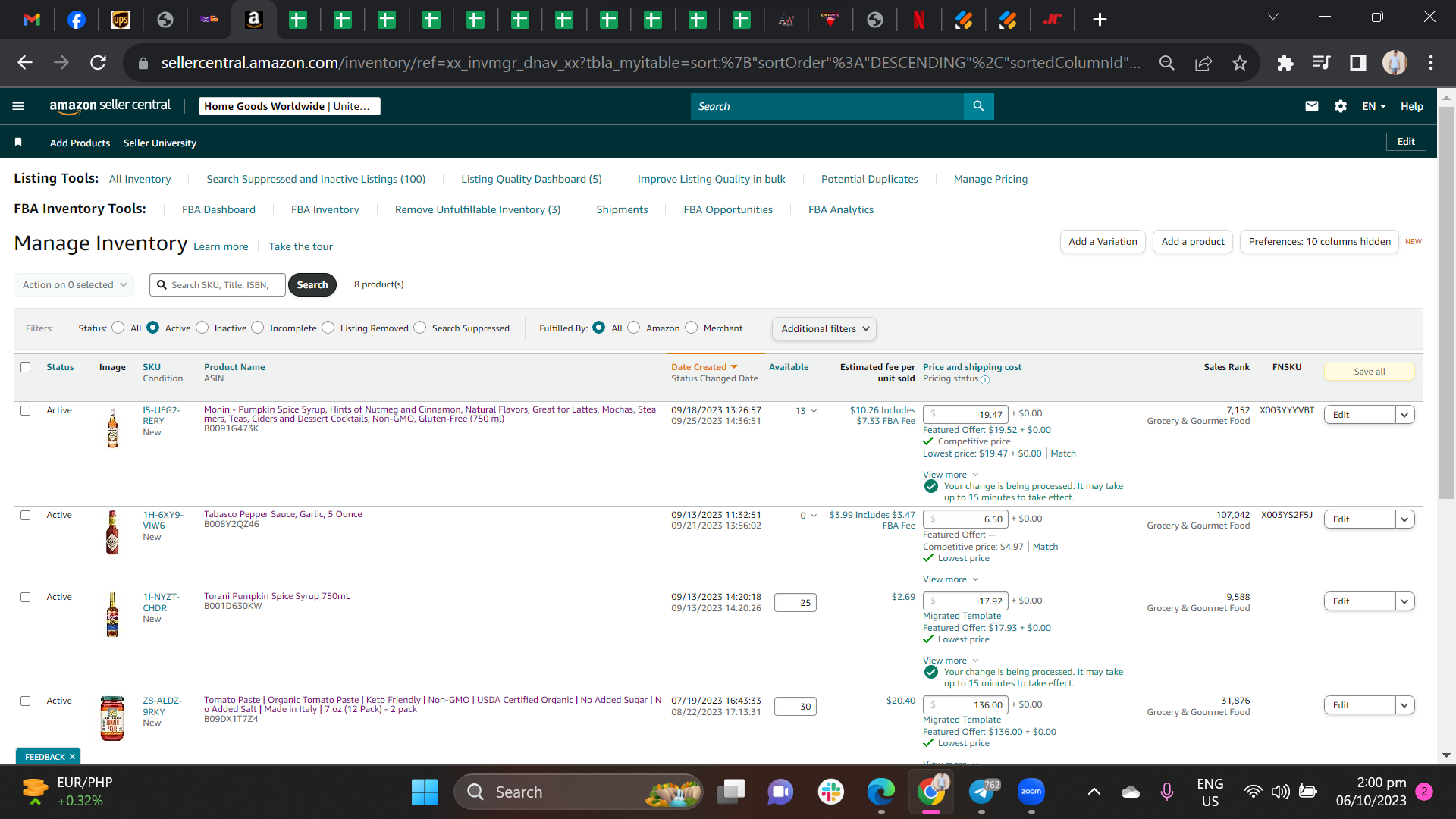
Task: Open Windows Start menu
Action: [x=425, y=792]
